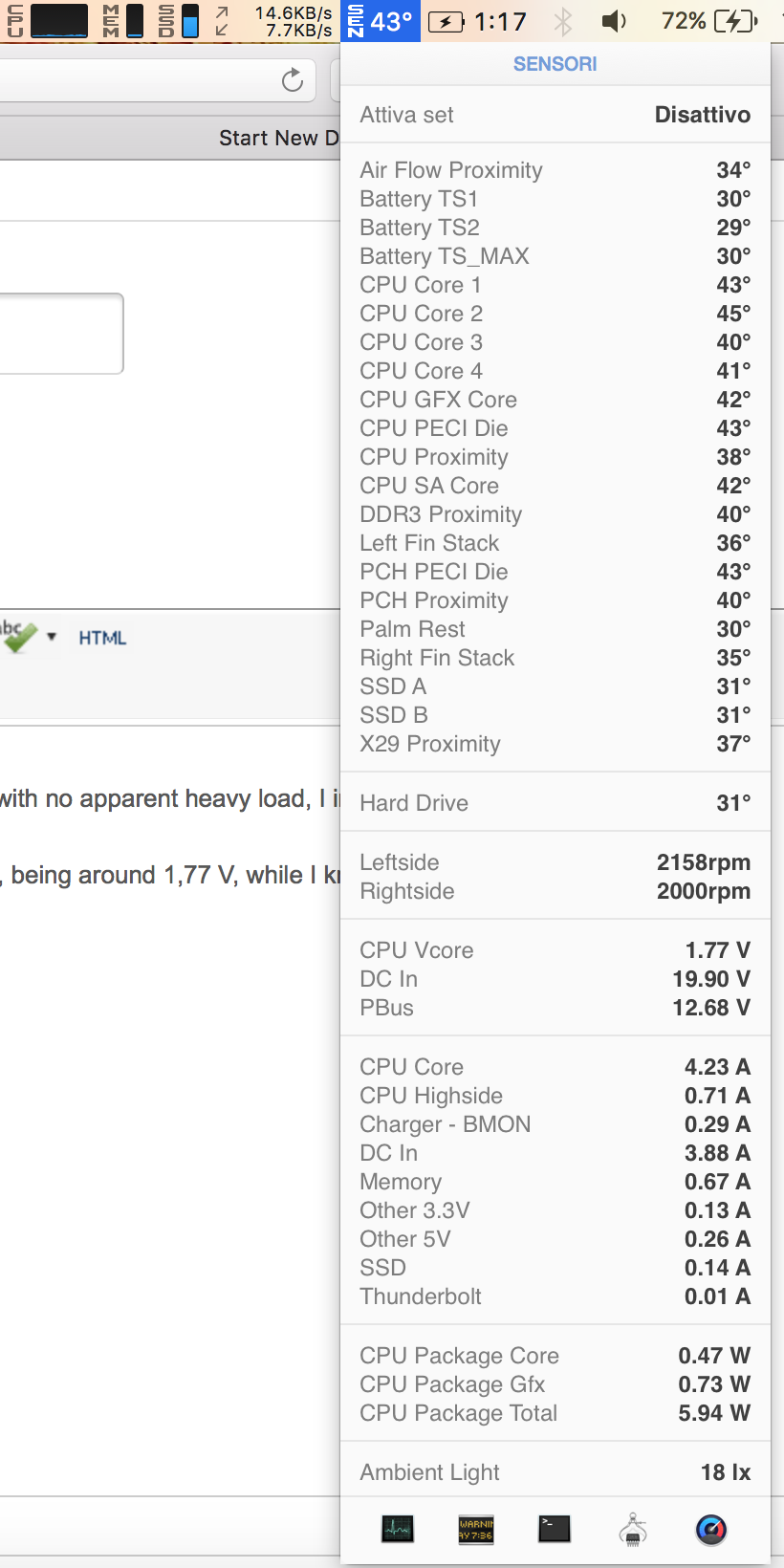Open iStat Menus gauge icon
784x1568 pixels.
(710, 1529)
